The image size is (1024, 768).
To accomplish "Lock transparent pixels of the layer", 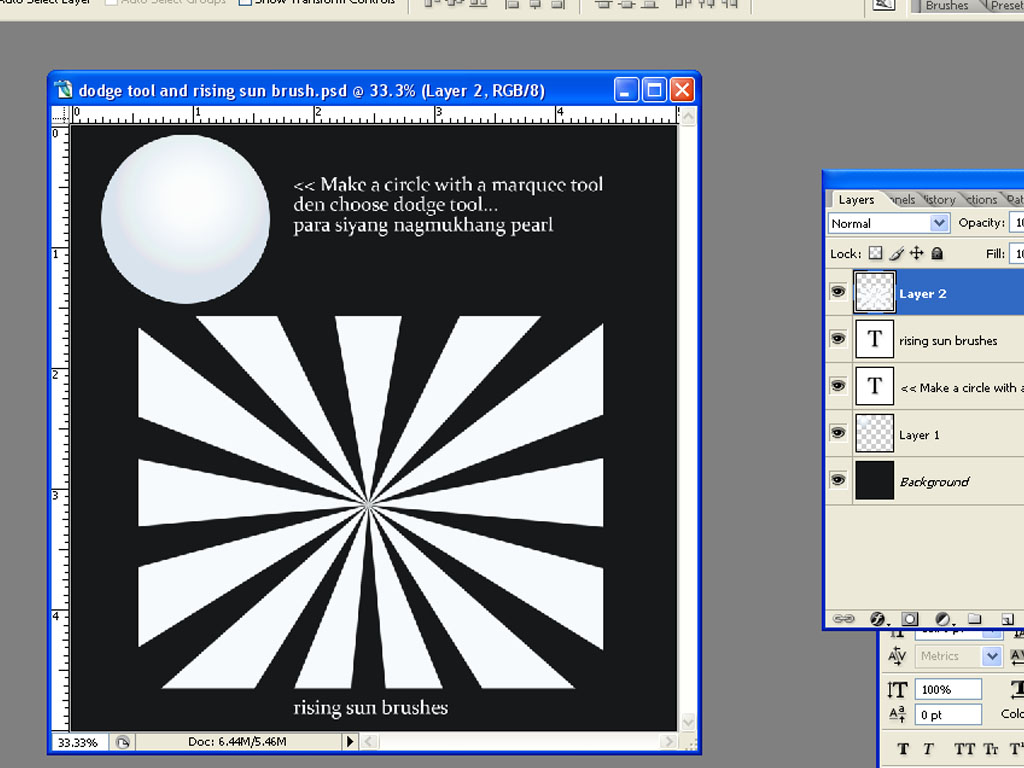I will 875,253.
